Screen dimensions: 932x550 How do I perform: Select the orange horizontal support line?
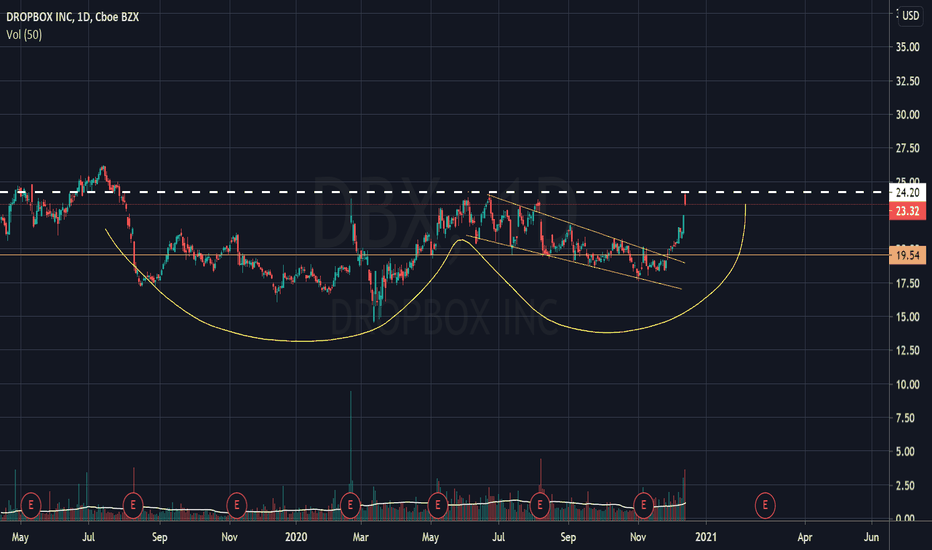444,255
